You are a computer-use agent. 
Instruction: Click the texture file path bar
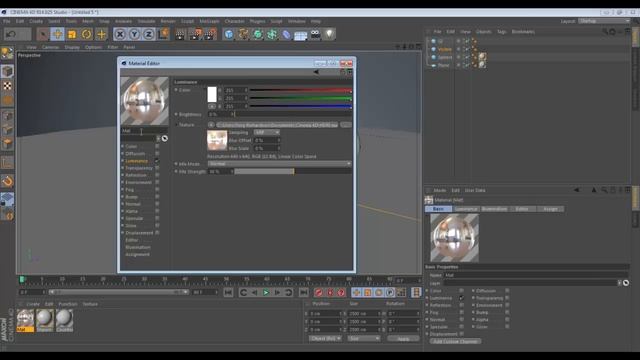(277, 125)
